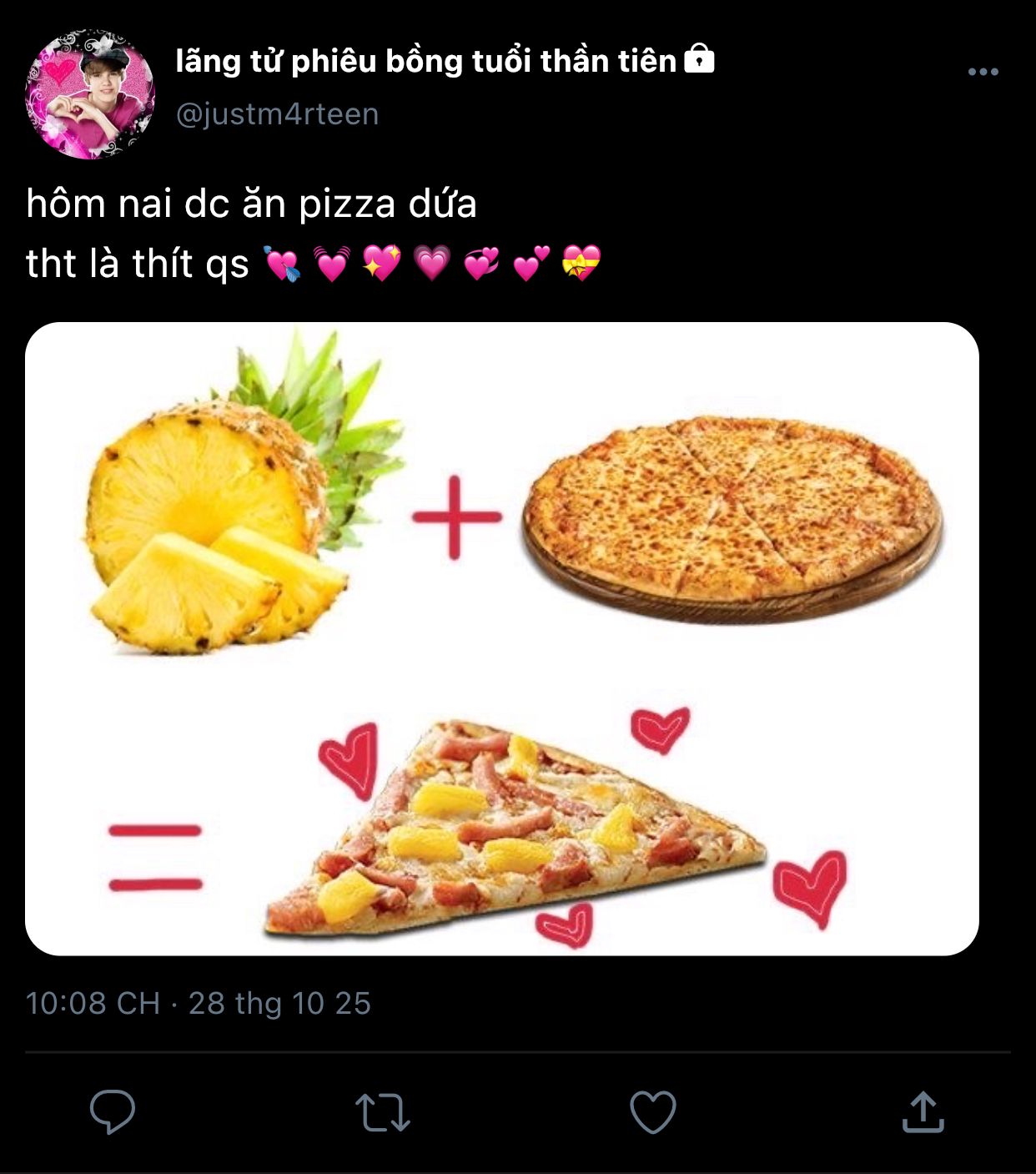The width and height of the screenshot is (1036, 1174).
Task: Click the heart-with-ribbon emoji ending the tweet
Action: point(581,264)
